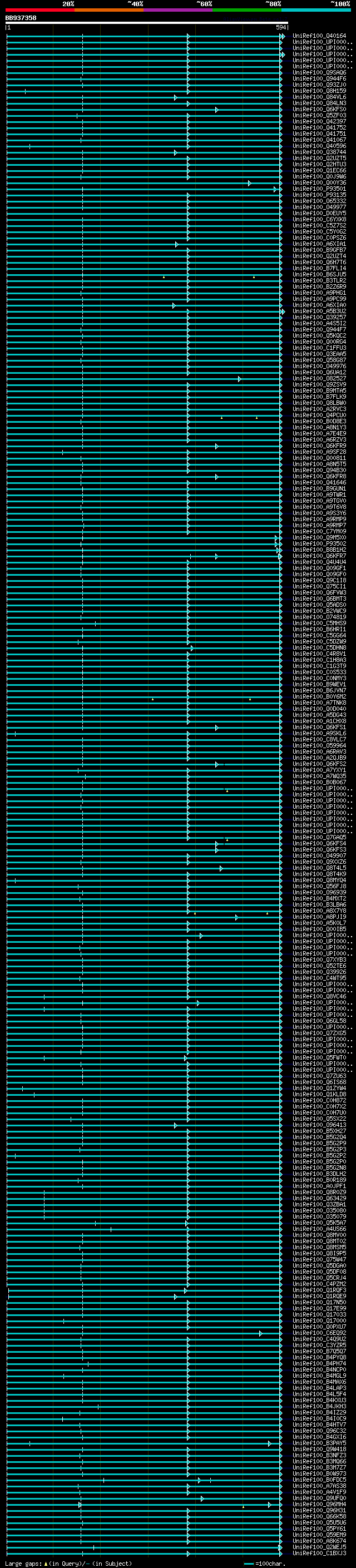Click the red ~20% identity legend bar

point(39,10)
